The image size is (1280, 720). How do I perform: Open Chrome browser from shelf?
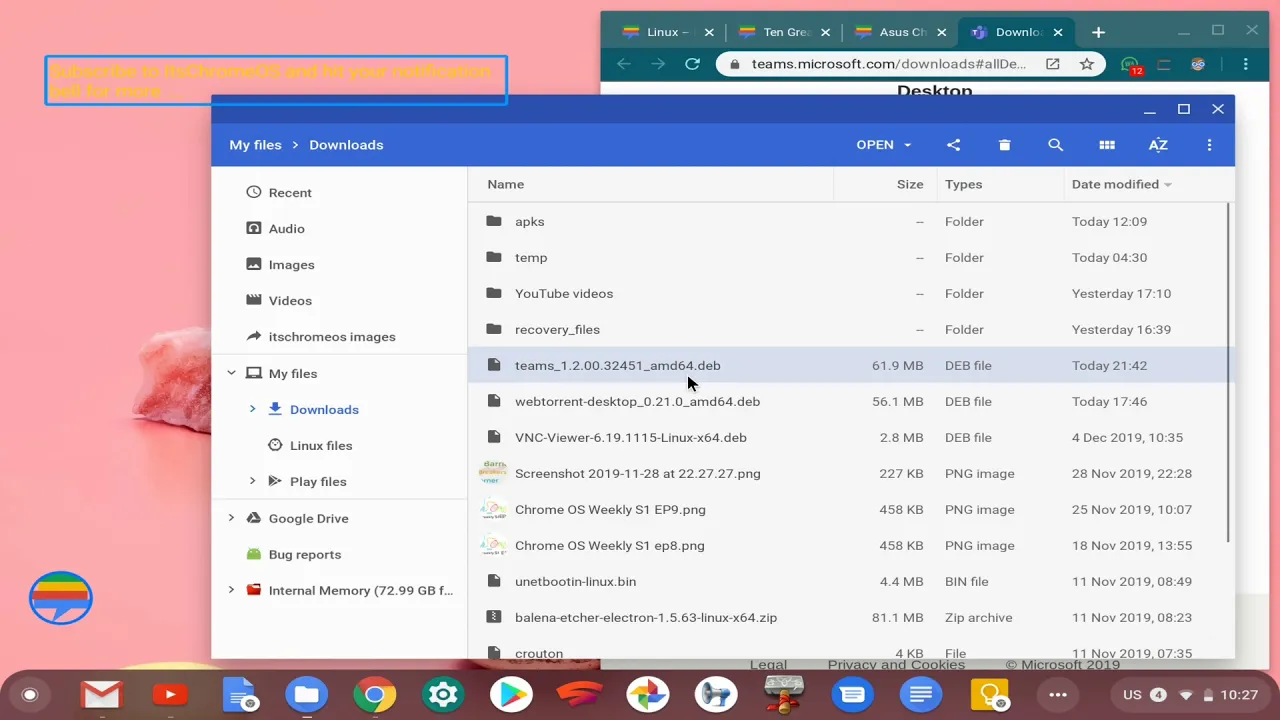374,694
